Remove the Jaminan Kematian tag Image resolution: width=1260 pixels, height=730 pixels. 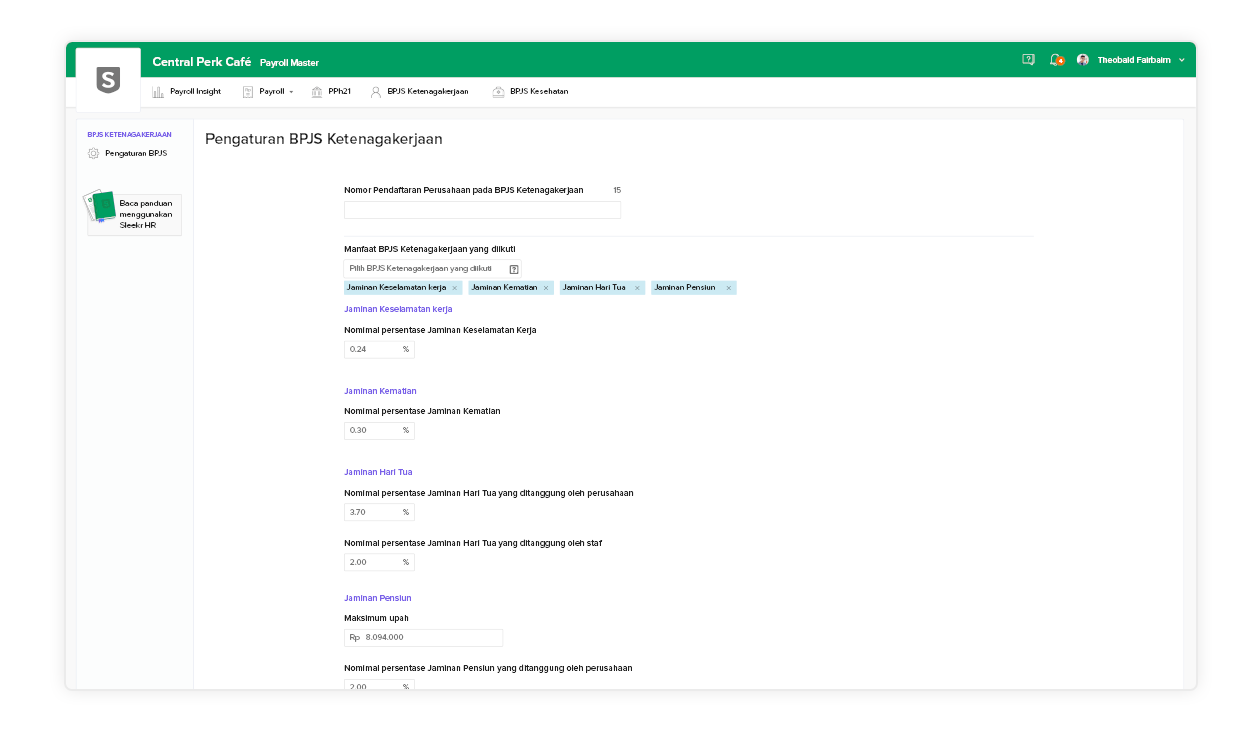tap(546, 288)
